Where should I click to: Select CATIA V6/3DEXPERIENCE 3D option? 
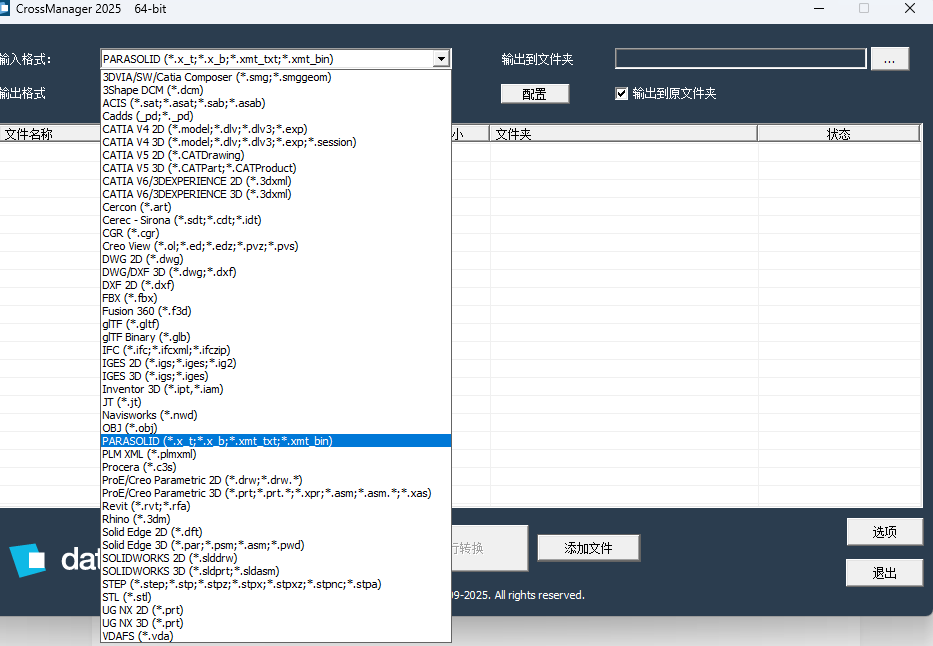(x=276, y=195)
